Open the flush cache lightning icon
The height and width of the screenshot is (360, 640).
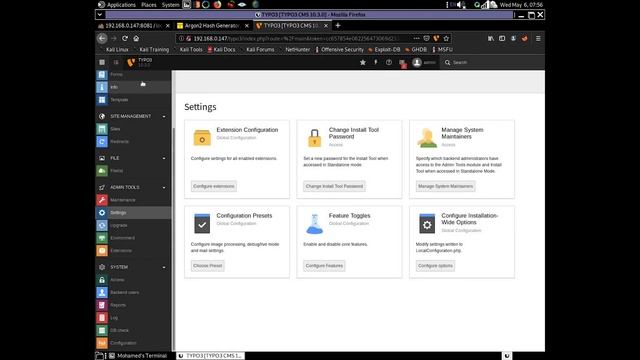tap(376, 62)
